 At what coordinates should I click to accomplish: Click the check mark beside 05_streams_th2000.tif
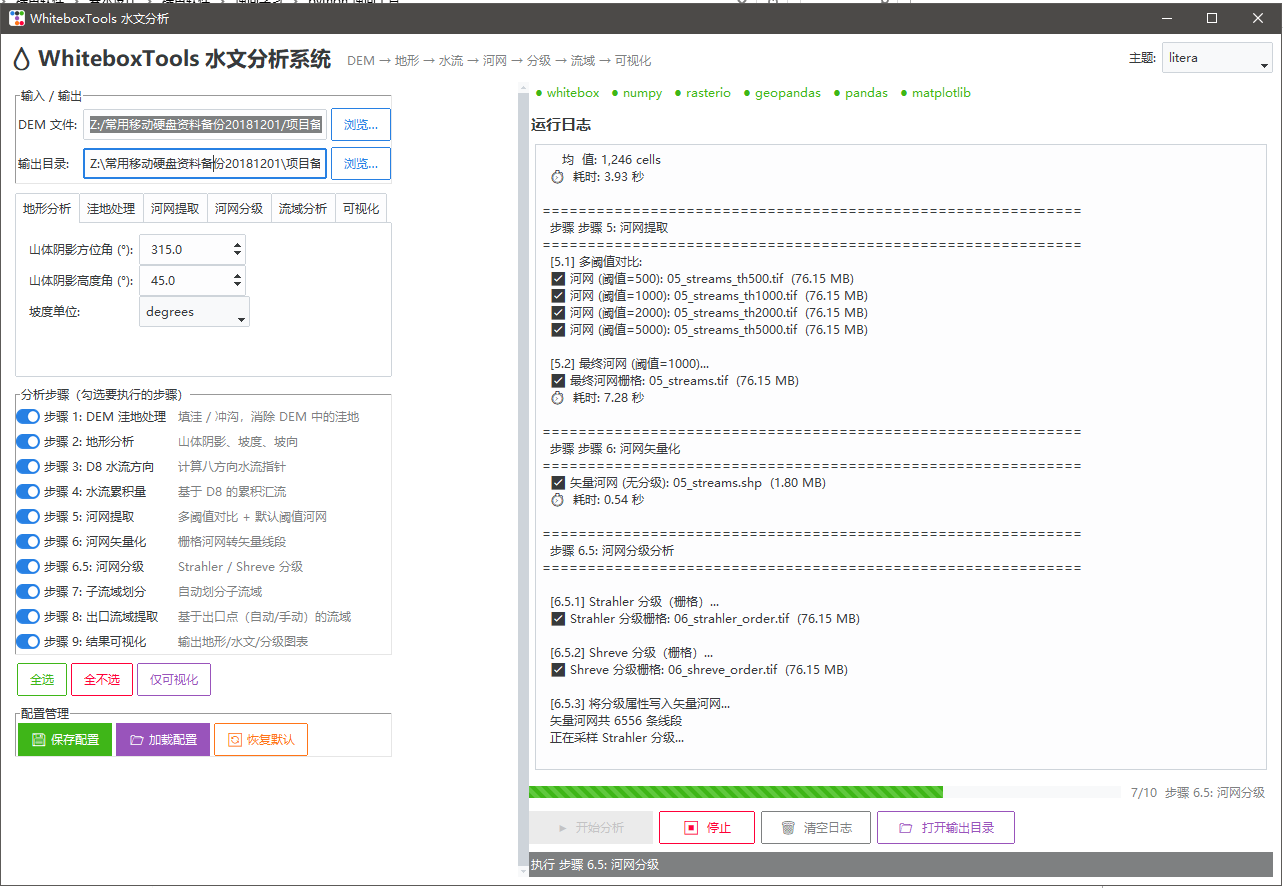tap(558, 313)
